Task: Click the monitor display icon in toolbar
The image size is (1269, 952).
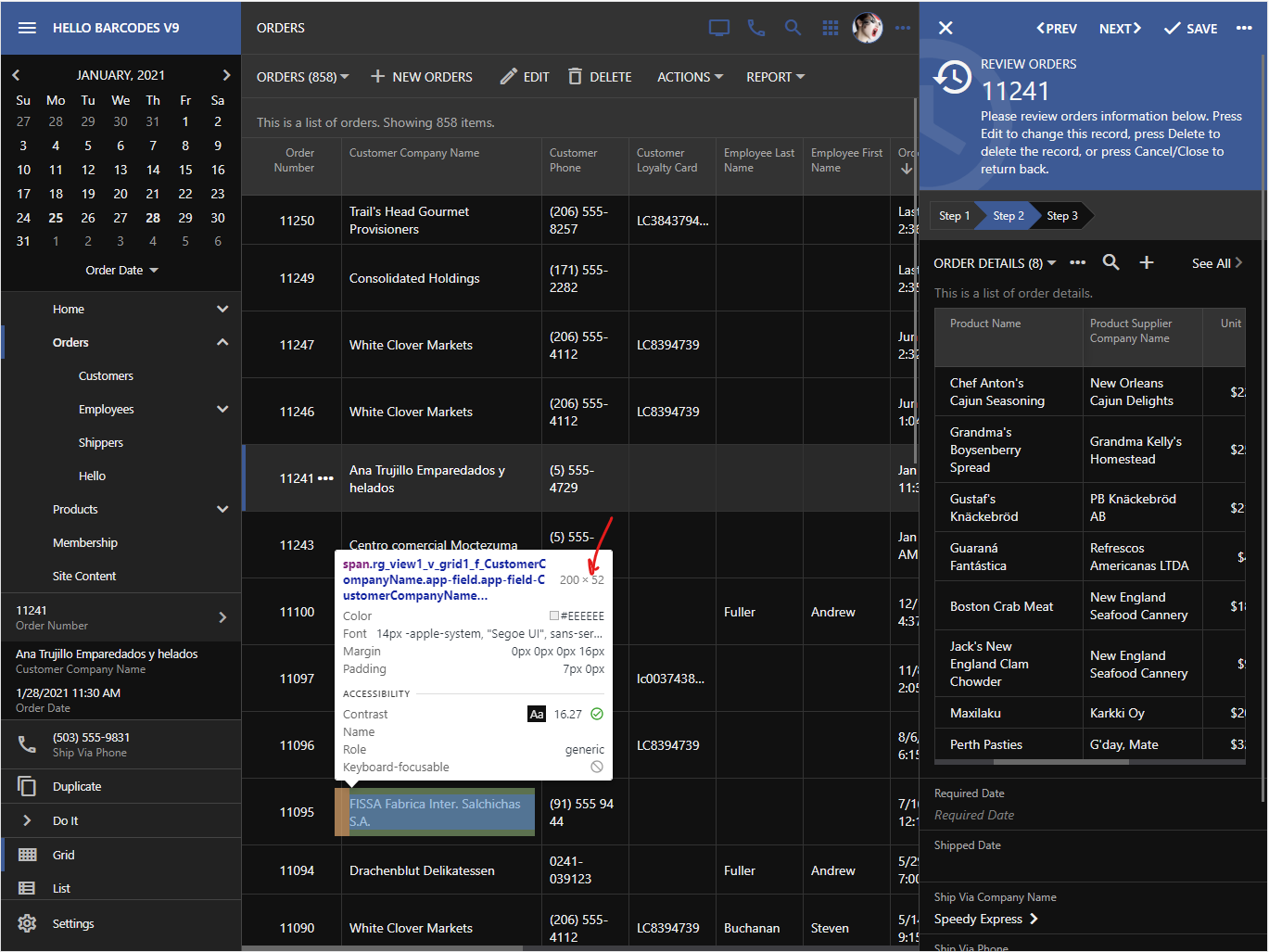Action: (x=719, y=28)
